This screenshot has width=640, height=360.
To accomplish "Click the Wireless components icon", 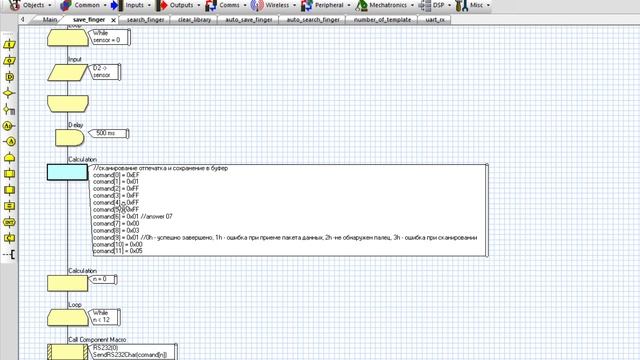I will click(x=257, y=5).
